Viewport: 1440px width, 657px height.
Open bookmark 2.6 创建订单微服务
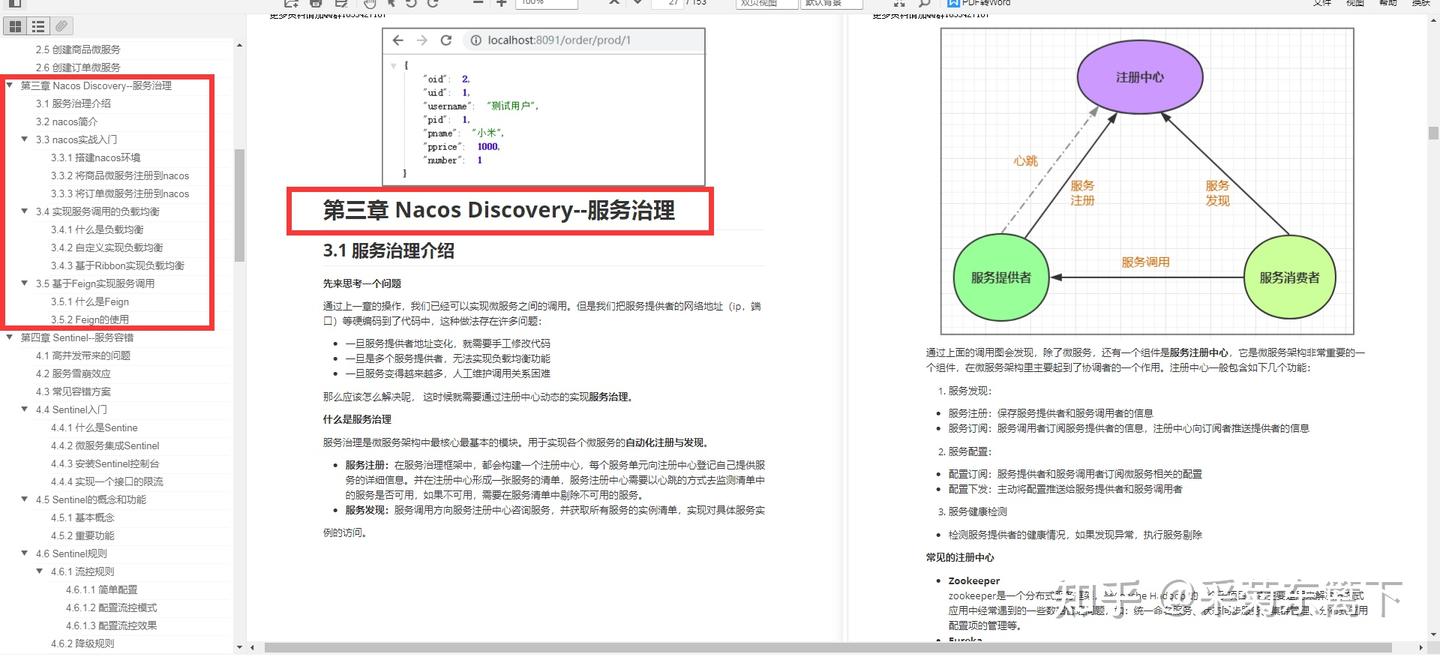tap(78, 68)
